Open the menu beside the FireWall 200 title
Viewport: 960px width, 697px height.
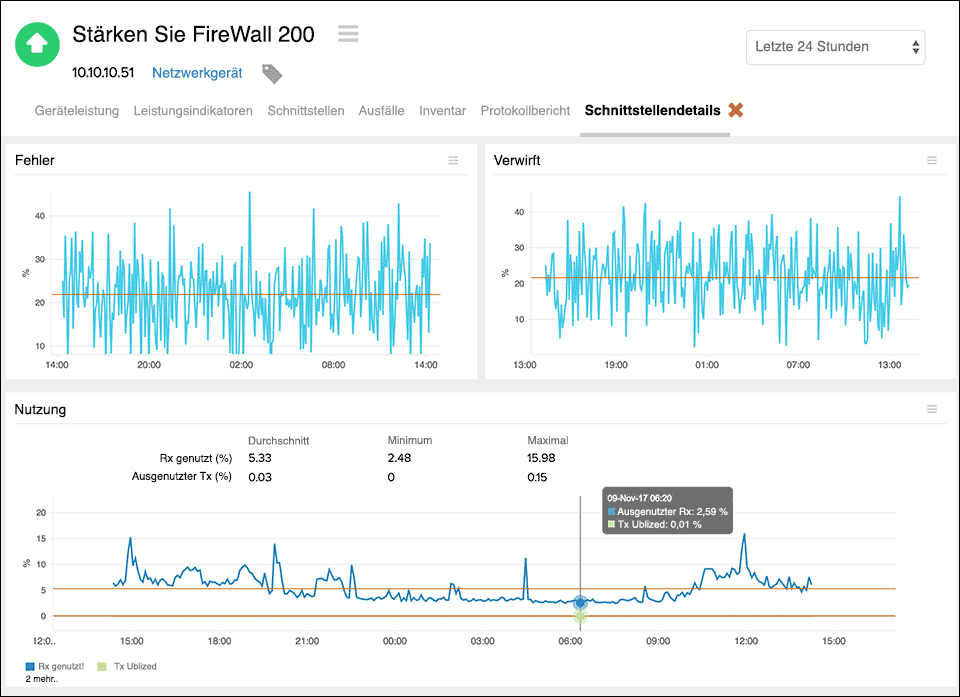348,33
